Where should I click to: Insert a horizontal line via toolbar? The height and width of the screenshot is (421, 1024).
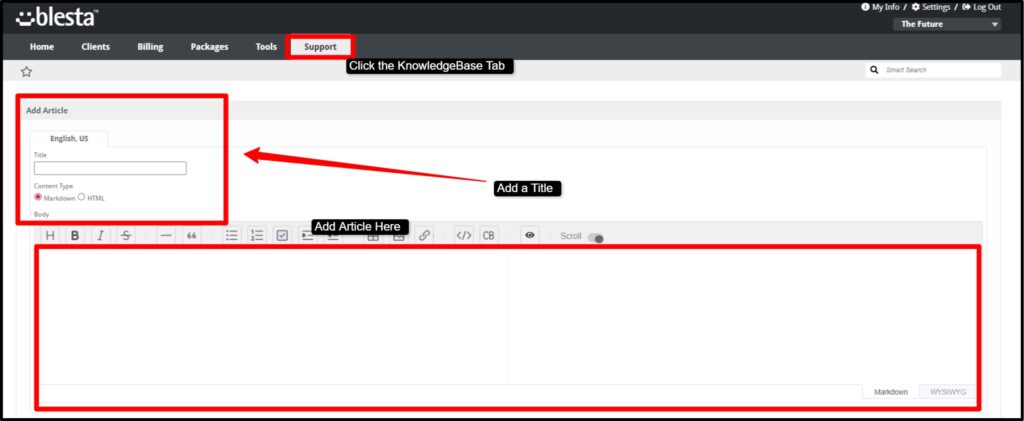click(x=166, y=236)
